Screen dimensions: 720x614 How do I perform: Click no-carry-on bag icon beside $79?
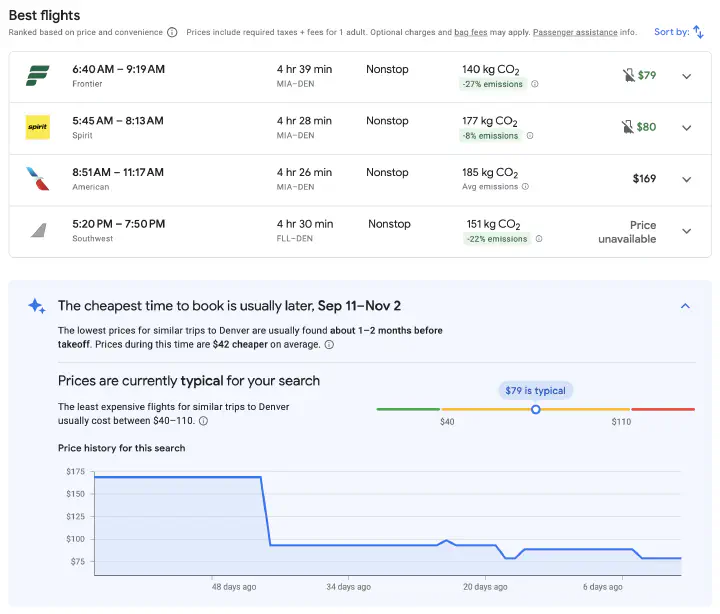[x=628, y=75]
